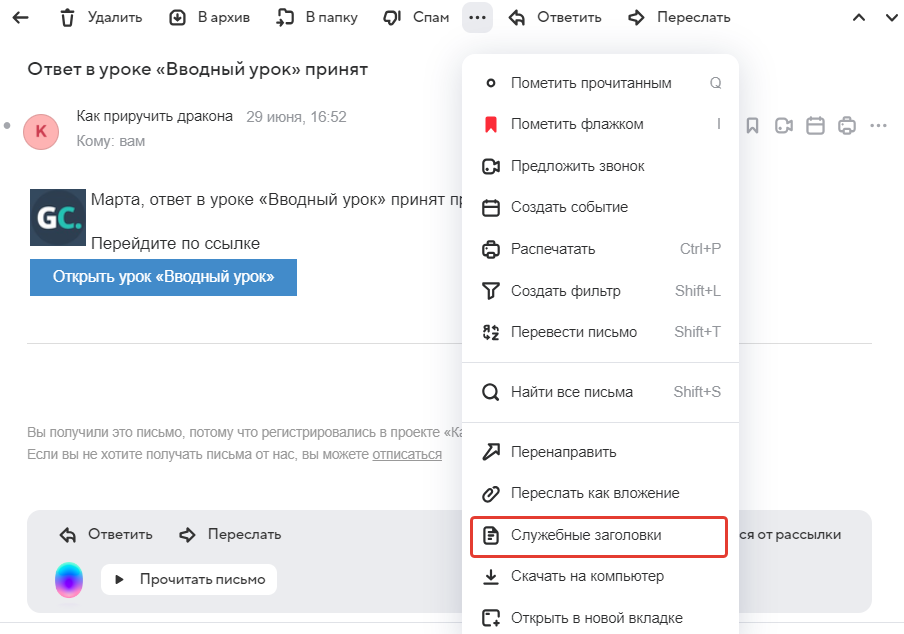Go to next email with down chevron
904x634 pixels.
[x=892, y=18]
